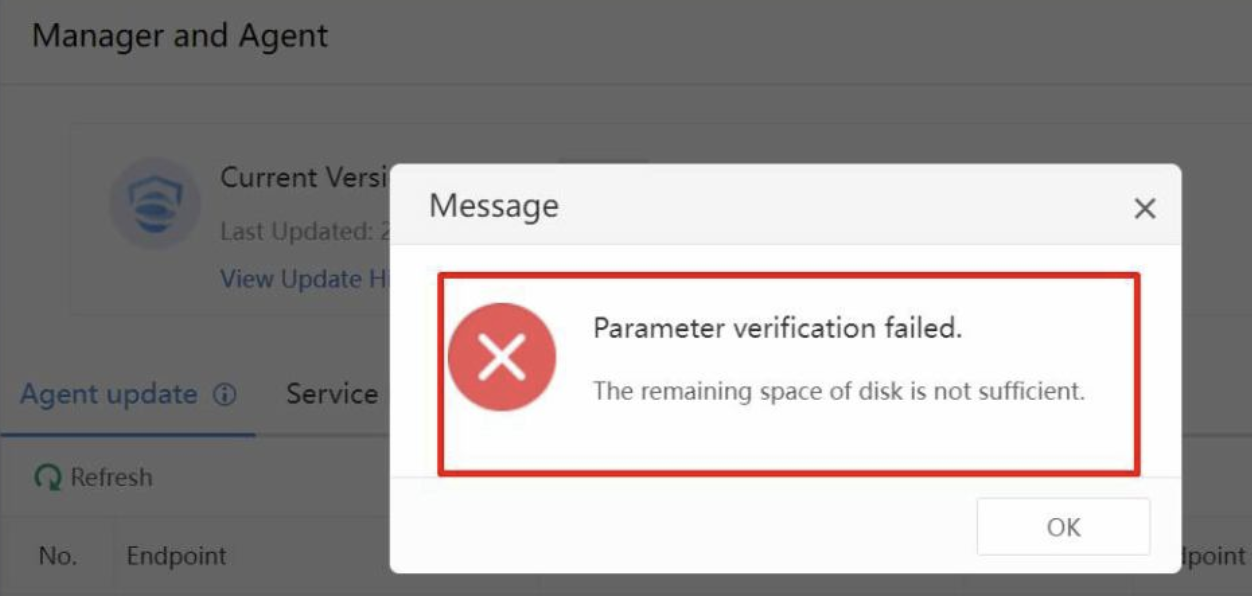Click the red error X icon
This screenshot has height=596, width=1252.
501,358
